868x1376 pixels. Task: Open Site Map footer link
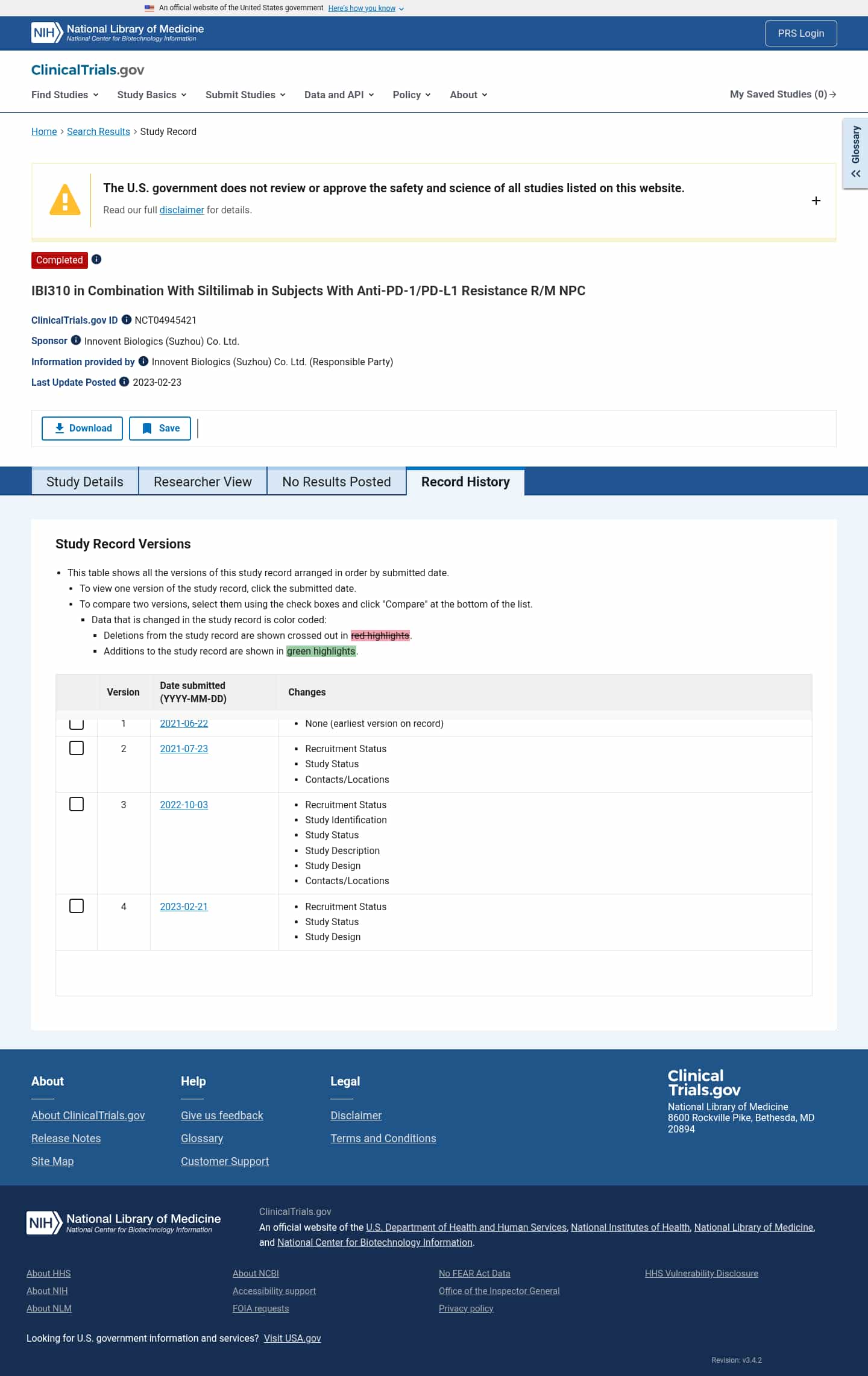click(52, 1161)
